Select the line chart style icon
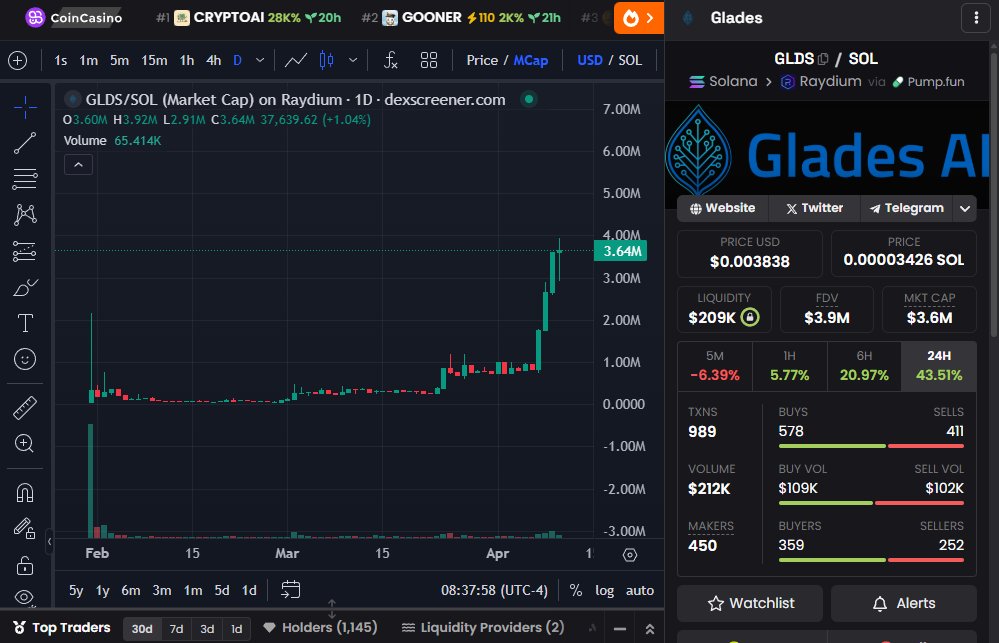Image resolution: width=999 pixels, height=643 pixels. [x=296, y=61]
